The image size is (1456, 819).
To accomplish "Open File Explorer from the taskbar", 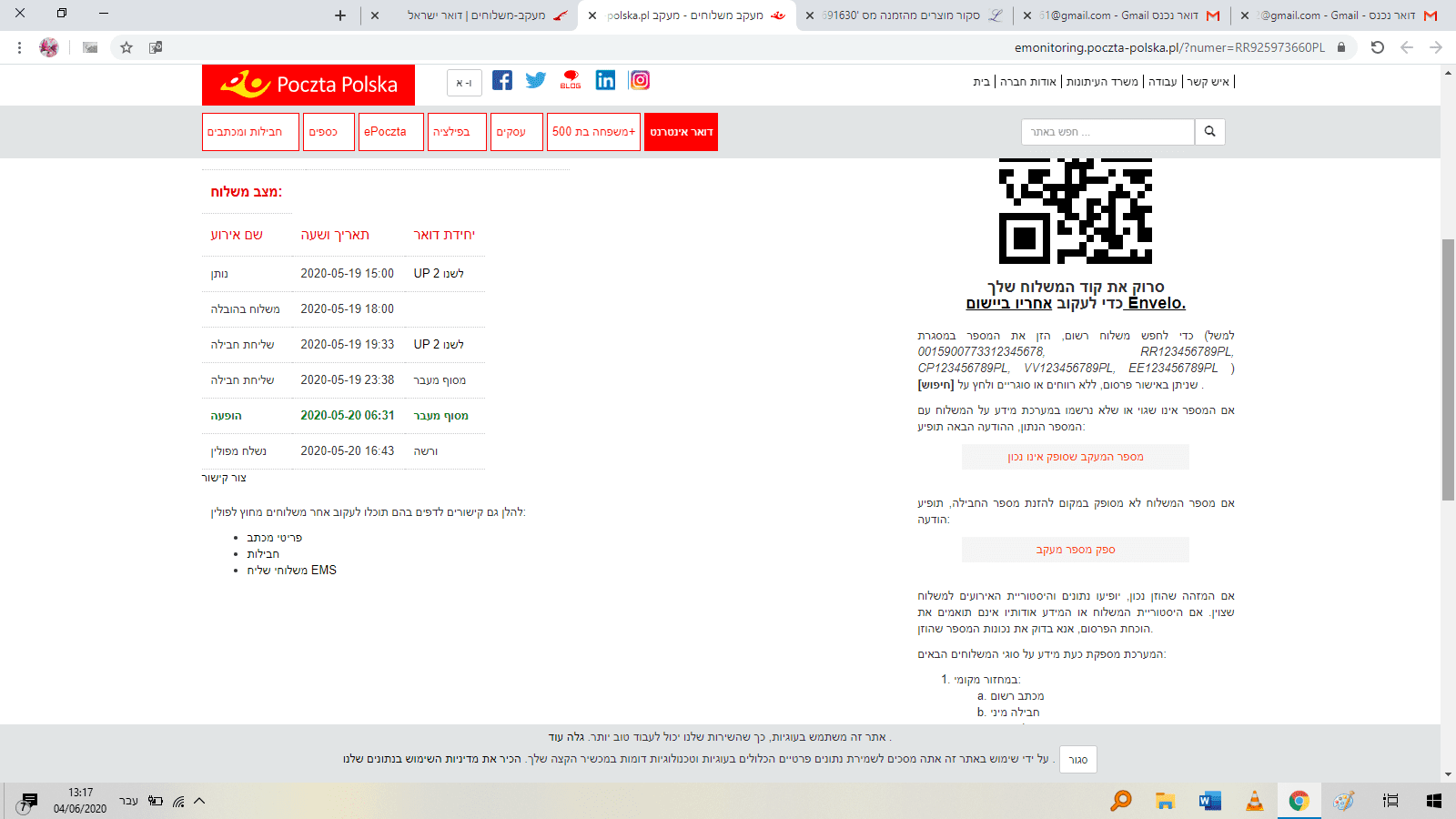I will coord(1165,801).
